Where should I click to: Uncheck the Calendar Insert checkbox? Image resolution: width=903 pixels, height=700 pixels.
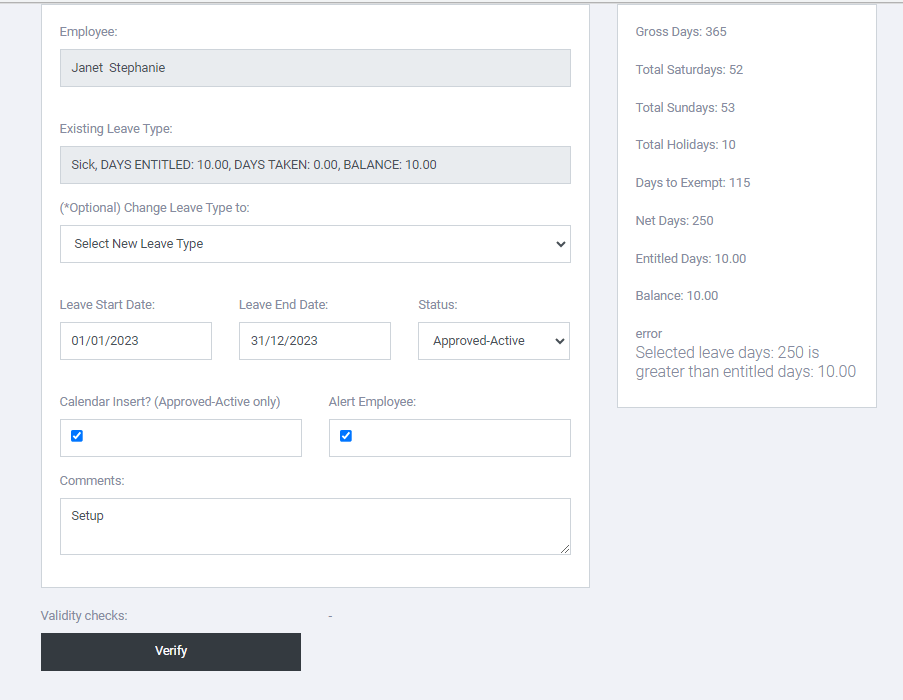77,436
